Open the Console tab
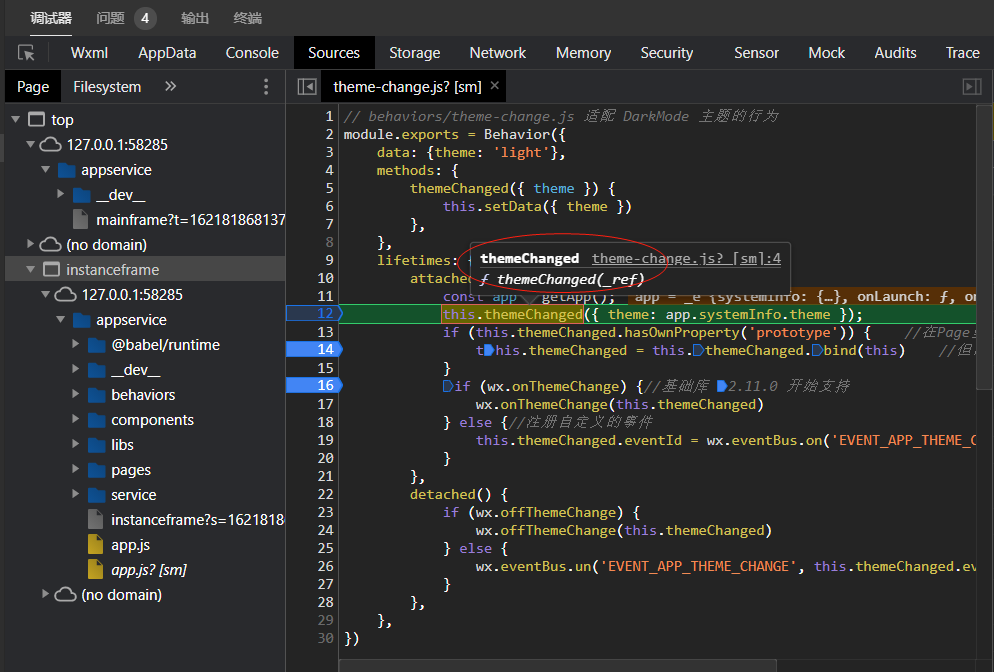The width and height of the screenshot is (994, 672). (x=252, y=53)
